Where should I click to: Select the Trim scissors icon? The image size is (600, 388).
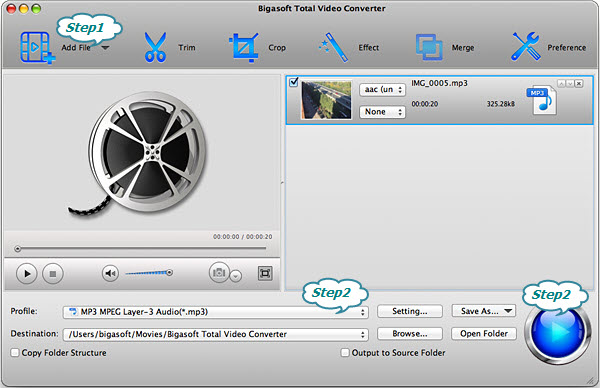(x=155, y=47)
